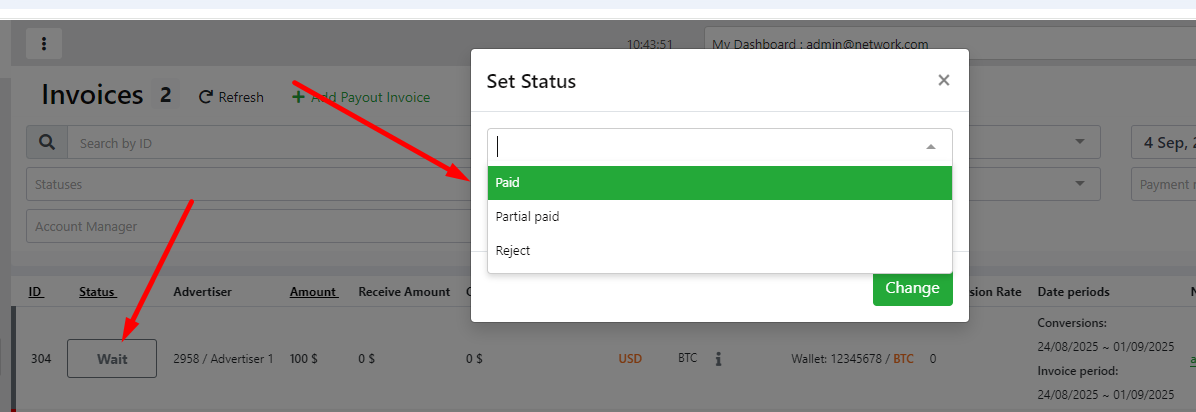Open the date range picker field
The image size is (1196, 412).
pyautogui.click(x=1165, y=143)
